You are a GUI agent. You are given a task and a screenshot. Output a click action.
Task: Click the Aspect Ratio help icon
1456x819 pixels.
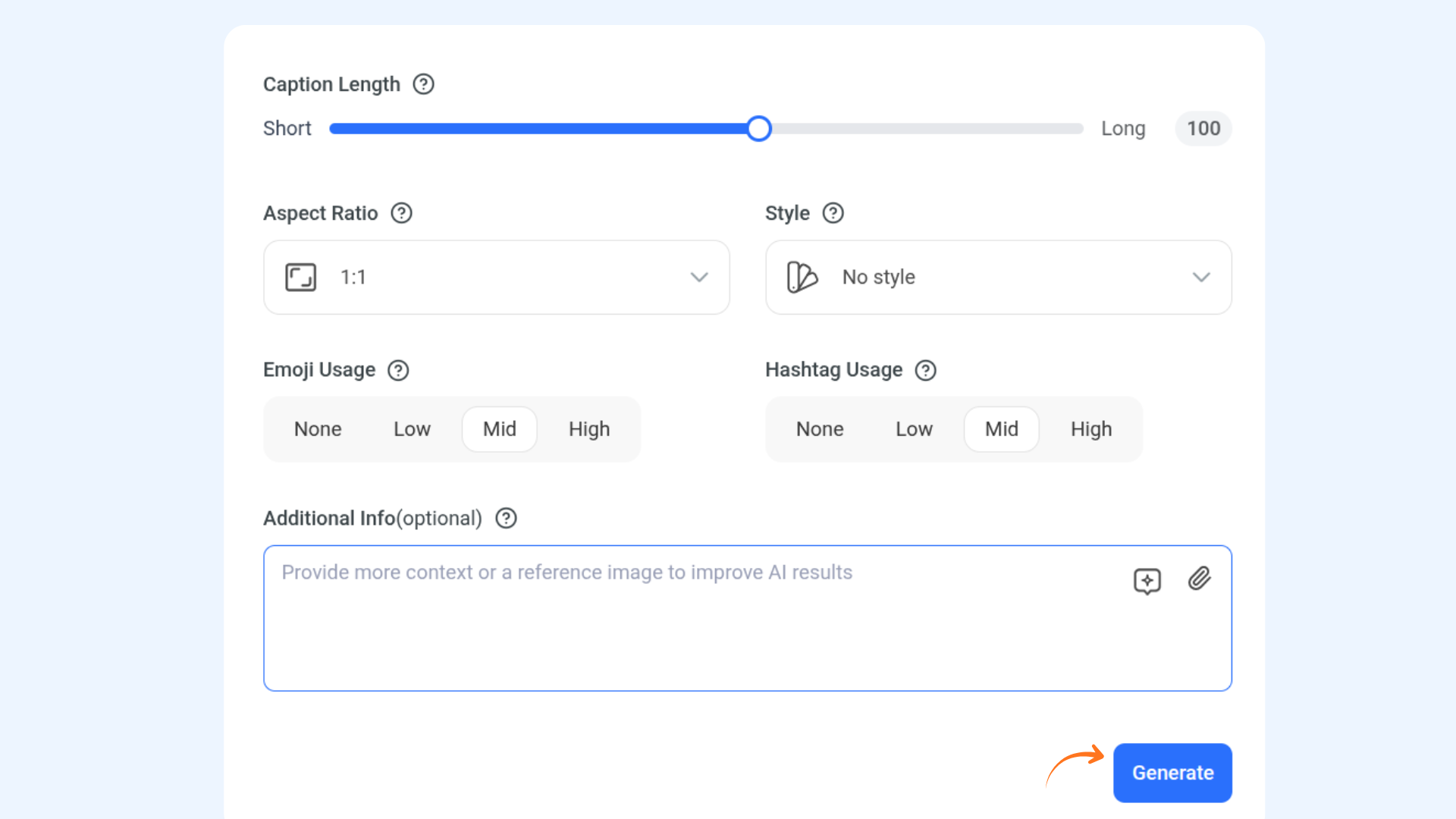pos(401,213)
